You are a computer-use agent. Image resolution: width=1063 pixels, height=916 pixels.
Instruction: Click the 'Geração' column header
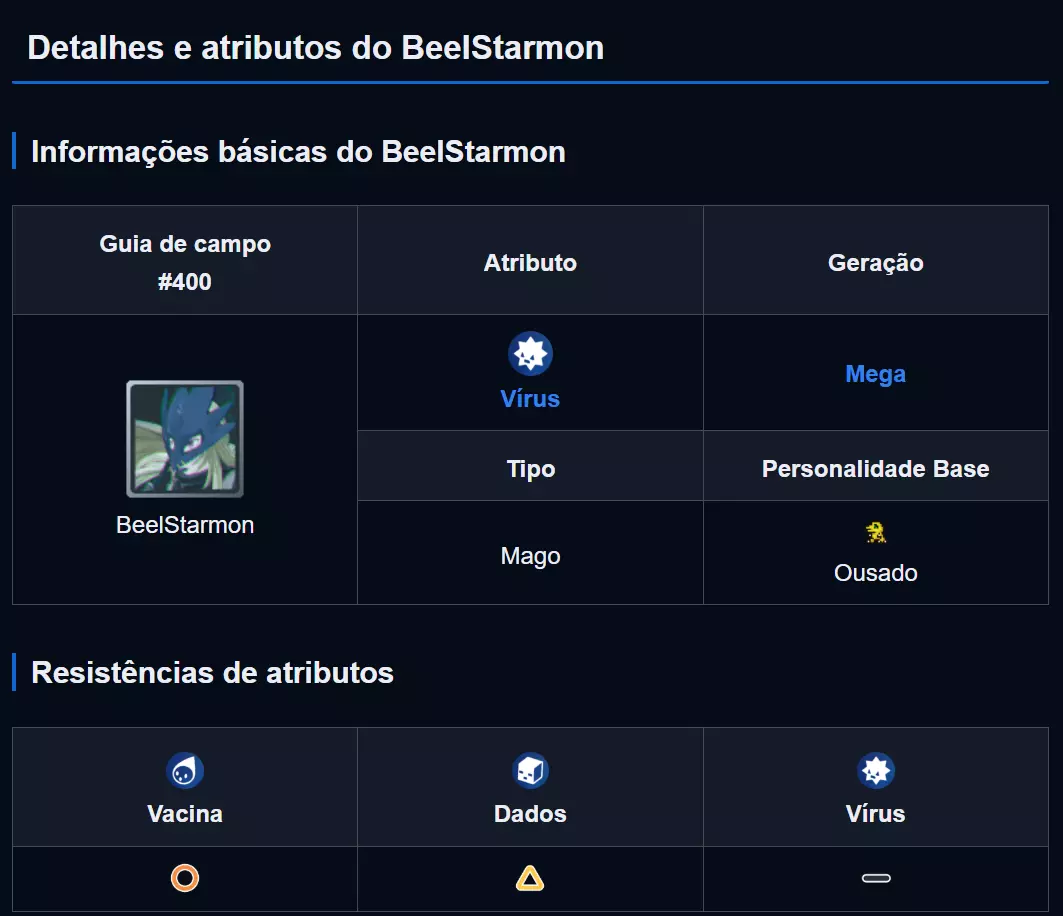coord(876,263)
